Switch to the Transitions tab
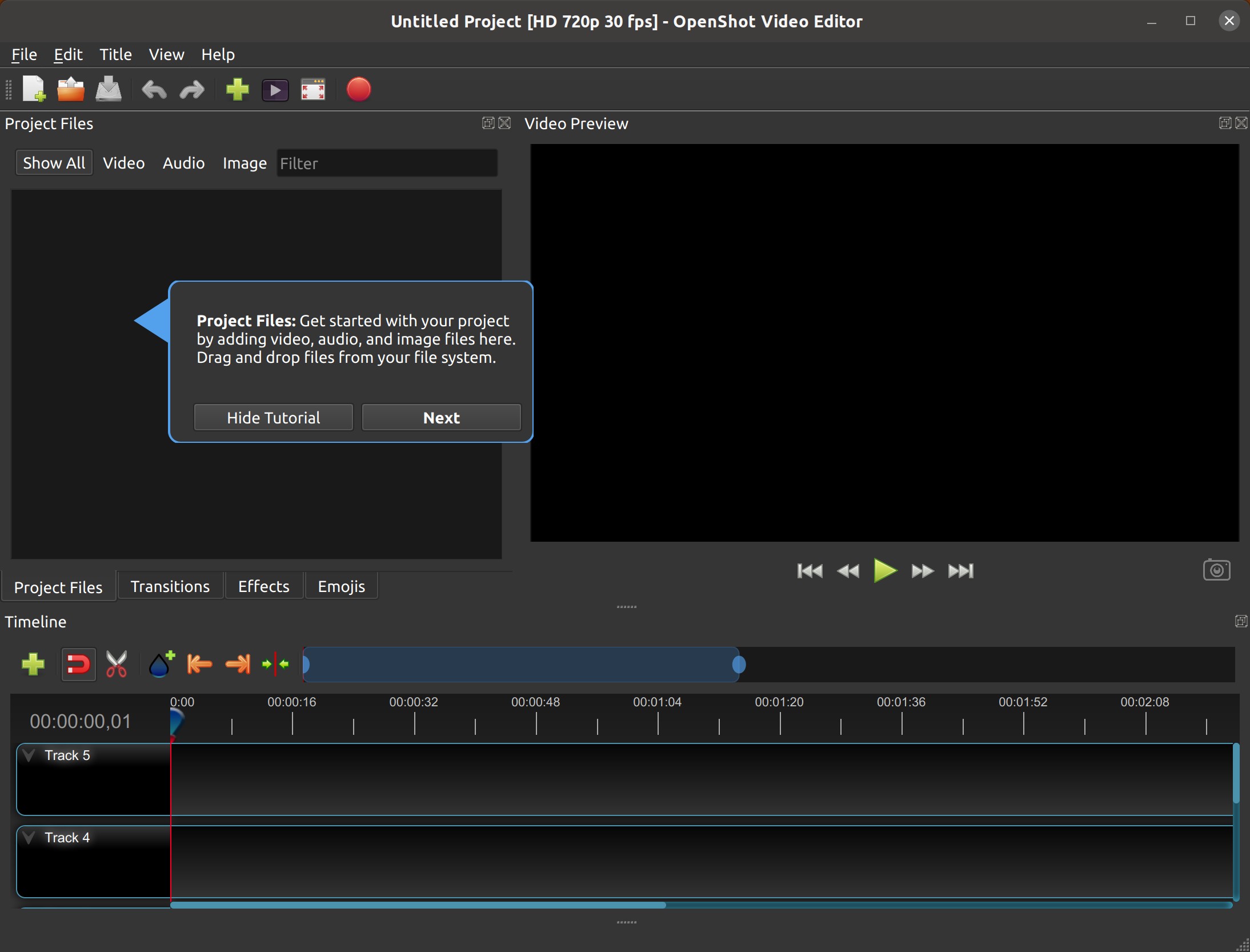 click(169, 585)
